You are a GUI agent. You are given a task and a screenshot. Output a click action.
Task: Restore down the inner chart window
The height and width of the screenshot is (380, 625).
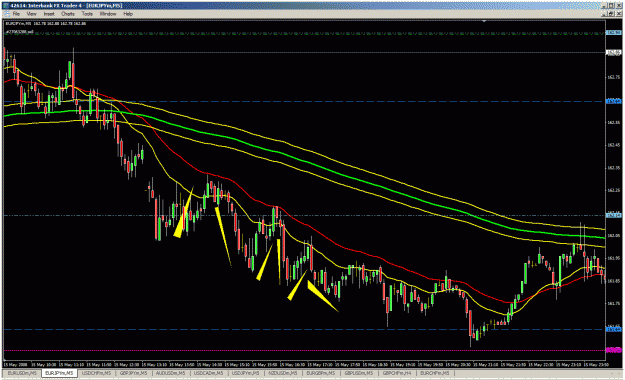coord(611,14)
